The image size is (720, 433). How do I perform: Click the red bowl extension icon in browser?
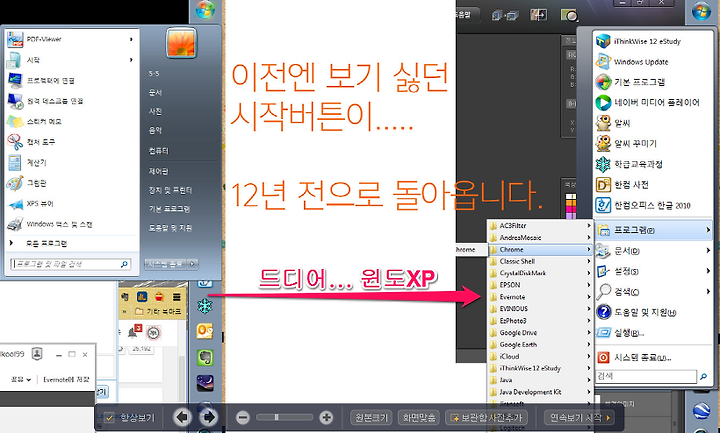159,297
